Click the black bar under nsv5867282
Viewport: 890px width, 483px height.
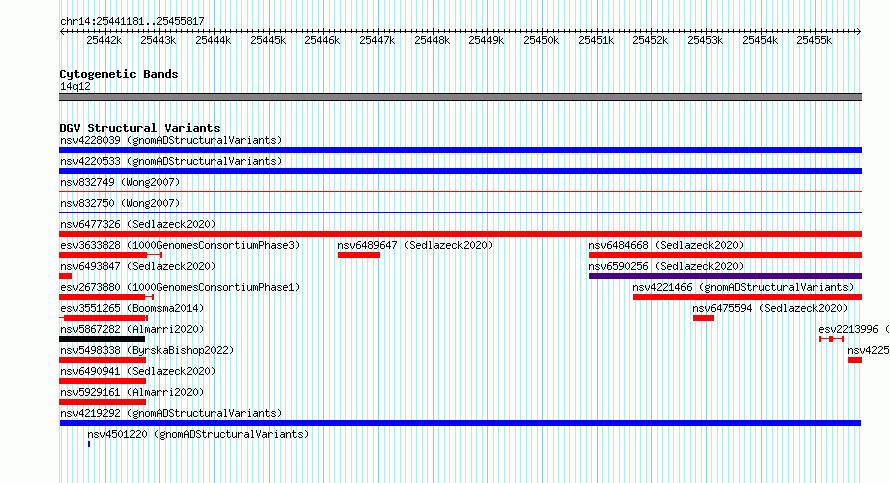coord(102,339)
